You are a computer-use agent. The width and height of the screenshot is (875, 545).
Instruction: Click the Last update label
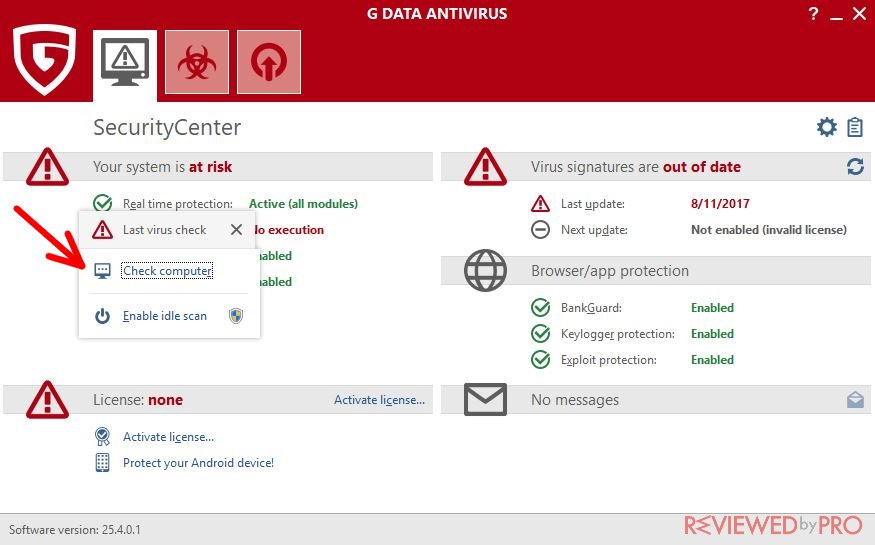[593, 204]
